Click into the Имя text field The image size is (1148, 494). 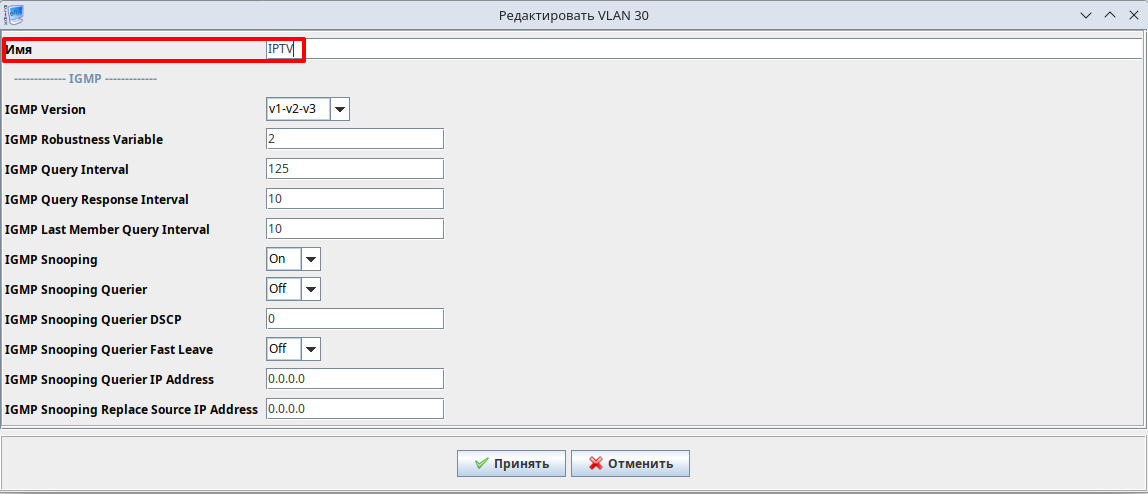700,49
